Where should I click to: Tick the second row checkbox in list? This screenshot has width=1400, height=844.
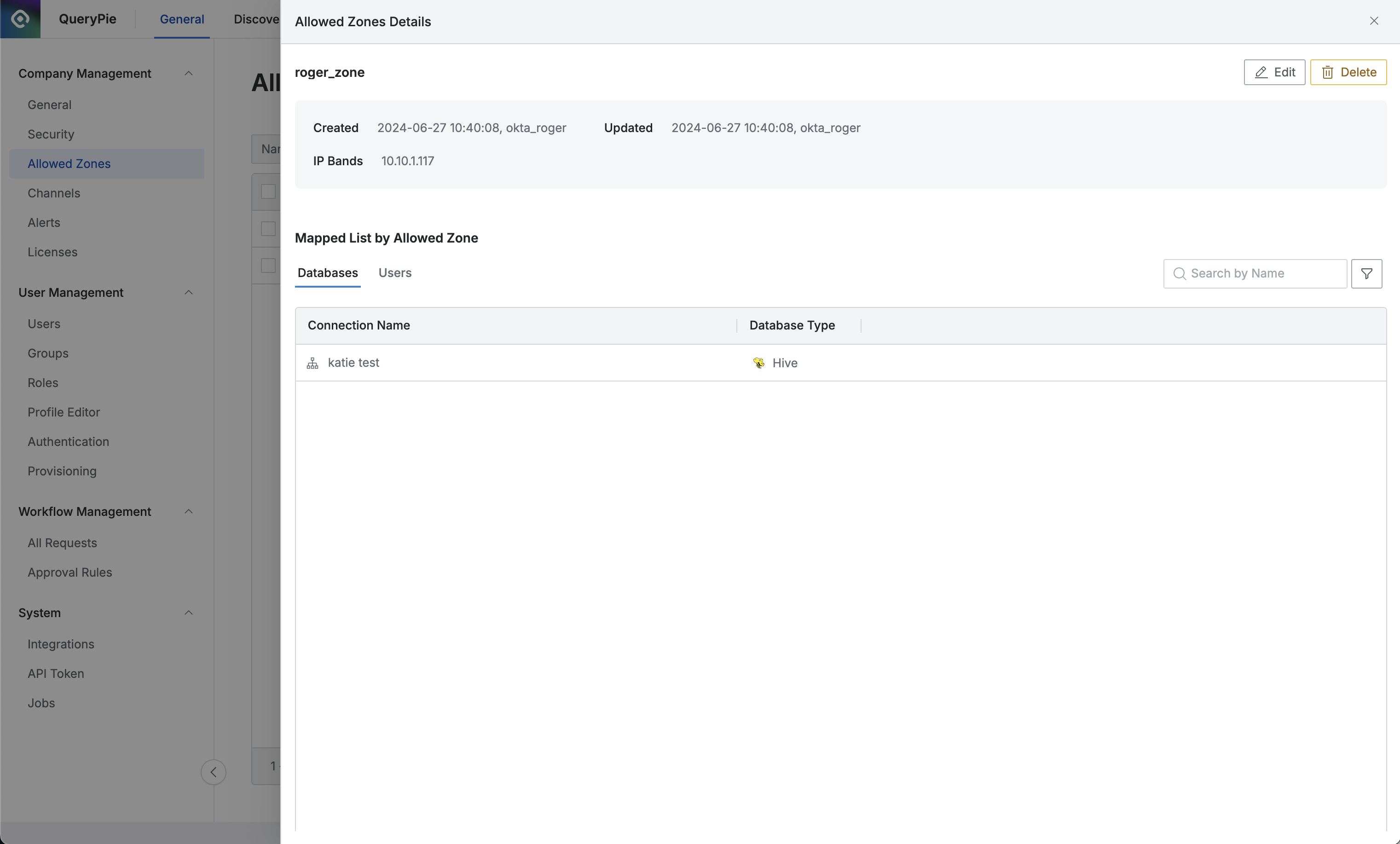click(268, 228)
